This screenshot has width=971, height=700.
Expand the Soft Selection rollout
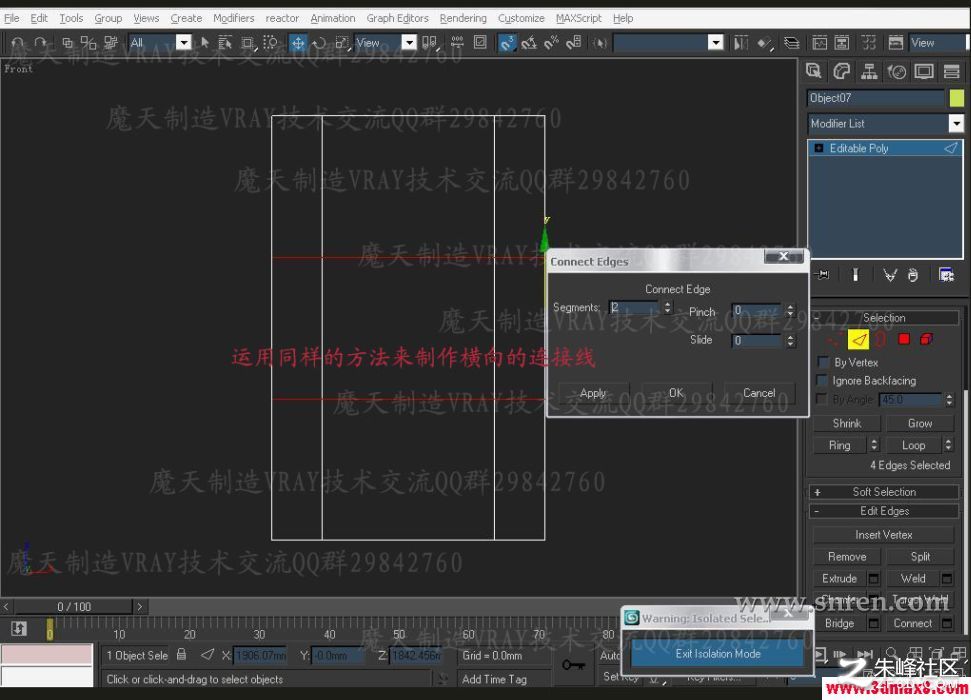click(x=884, y=492)
